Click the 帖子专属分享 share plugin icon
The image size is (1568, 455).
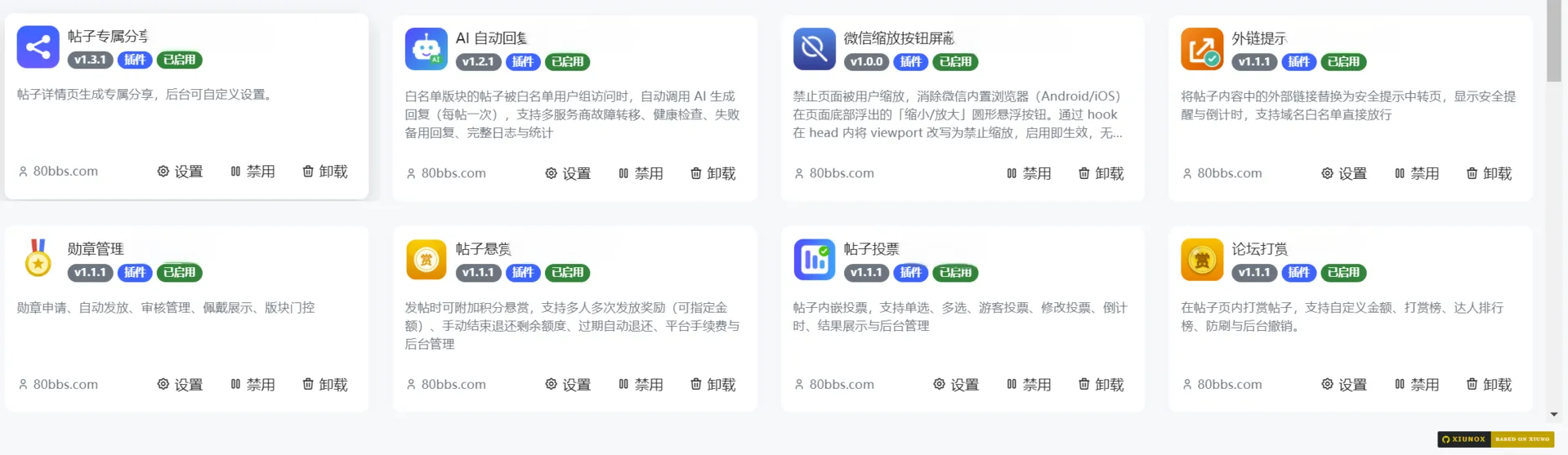[38, 47]
